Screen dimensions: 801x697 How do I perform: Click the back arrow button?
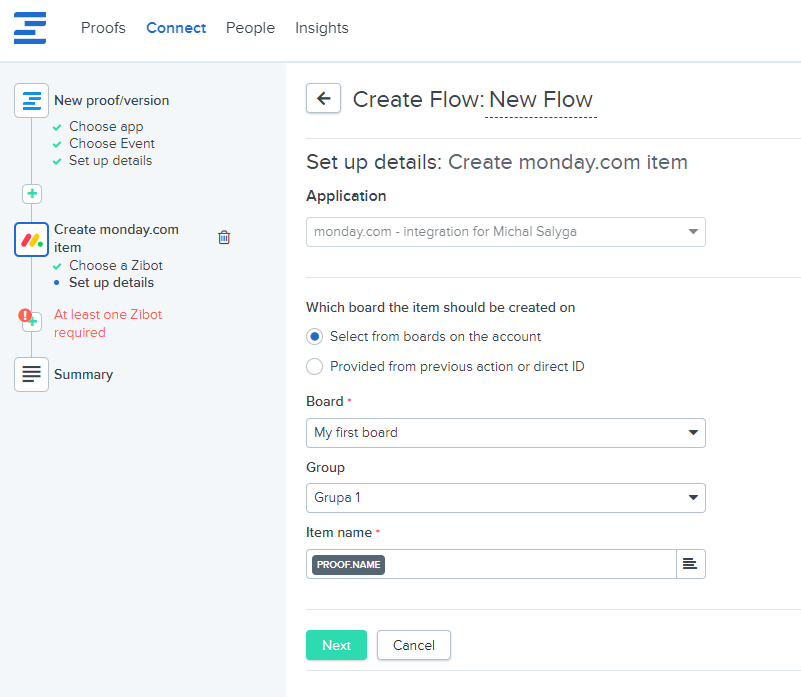coord(322,98)
